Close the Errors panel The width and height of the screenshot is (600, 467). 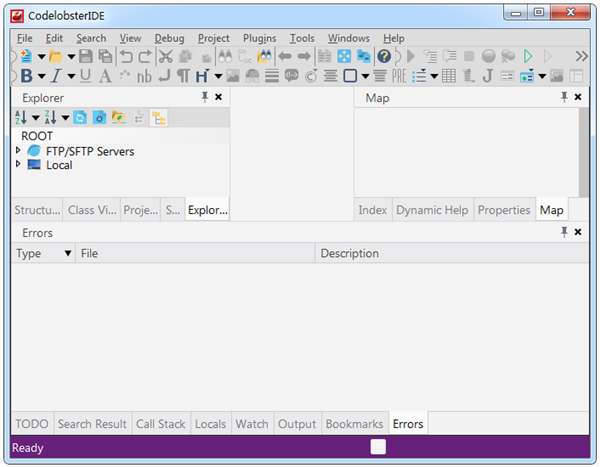pyautogui.click(x=578, y=232)
